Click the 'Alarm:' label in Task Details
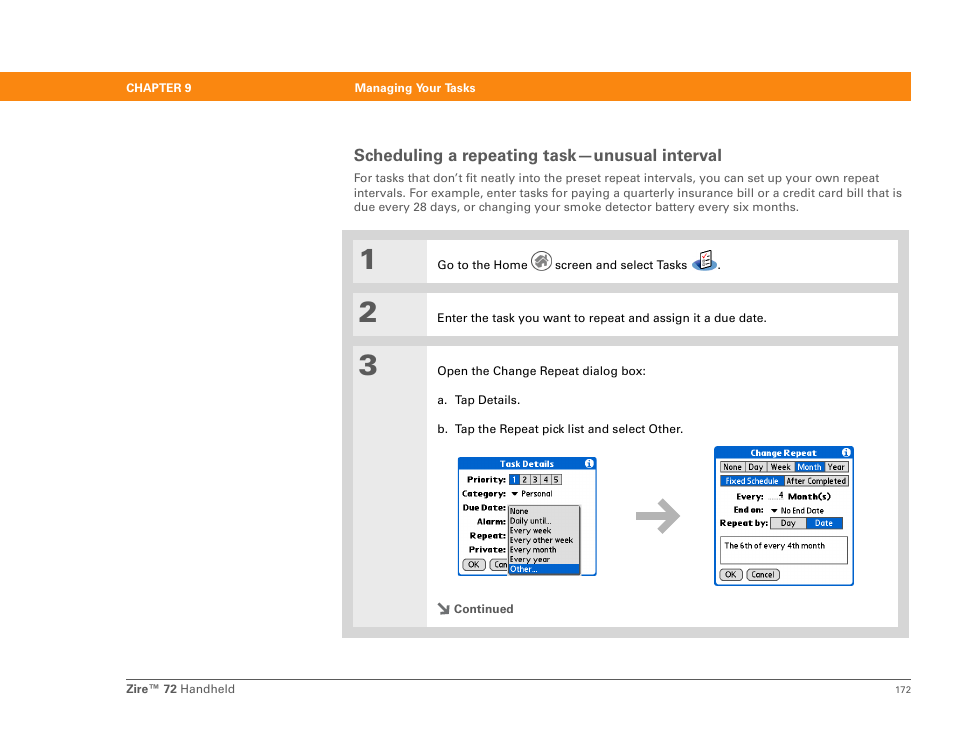This screenshot has width=954, height=738. pyautogui.click(x=491, y=521)
